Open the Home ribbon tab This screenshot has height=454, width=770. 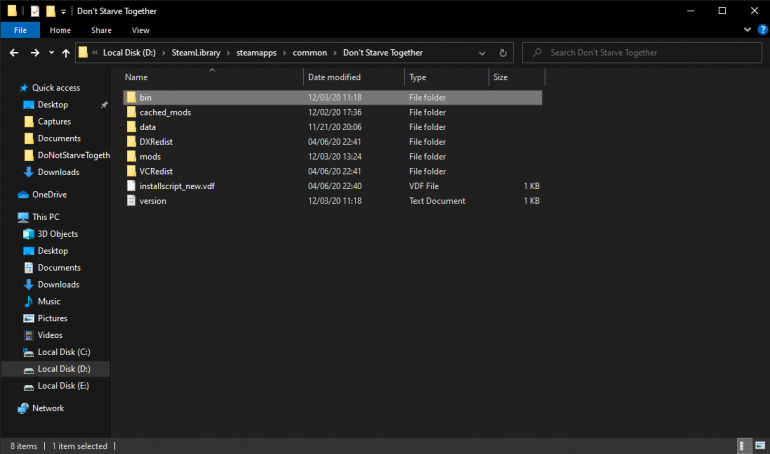59,30
